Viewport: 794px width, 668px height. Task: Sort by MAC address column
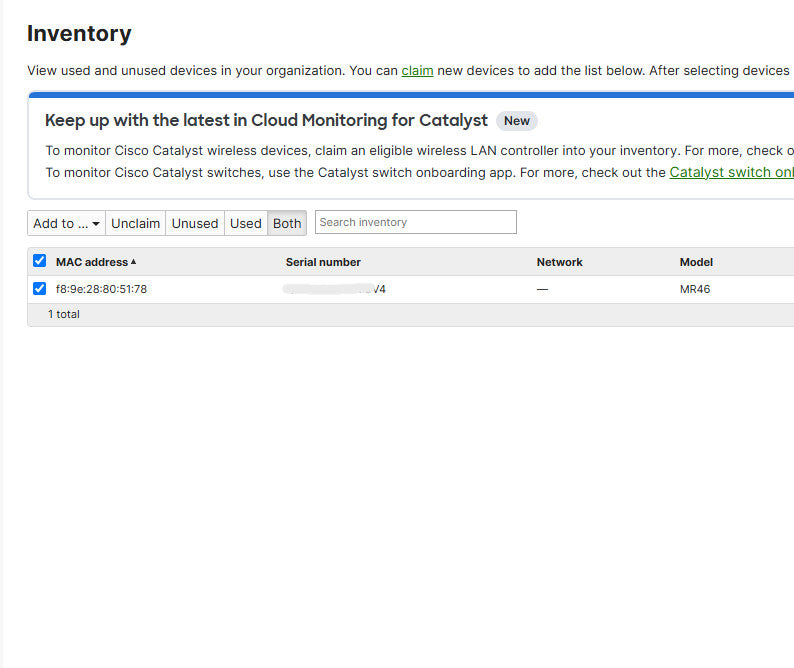(96, 262)
